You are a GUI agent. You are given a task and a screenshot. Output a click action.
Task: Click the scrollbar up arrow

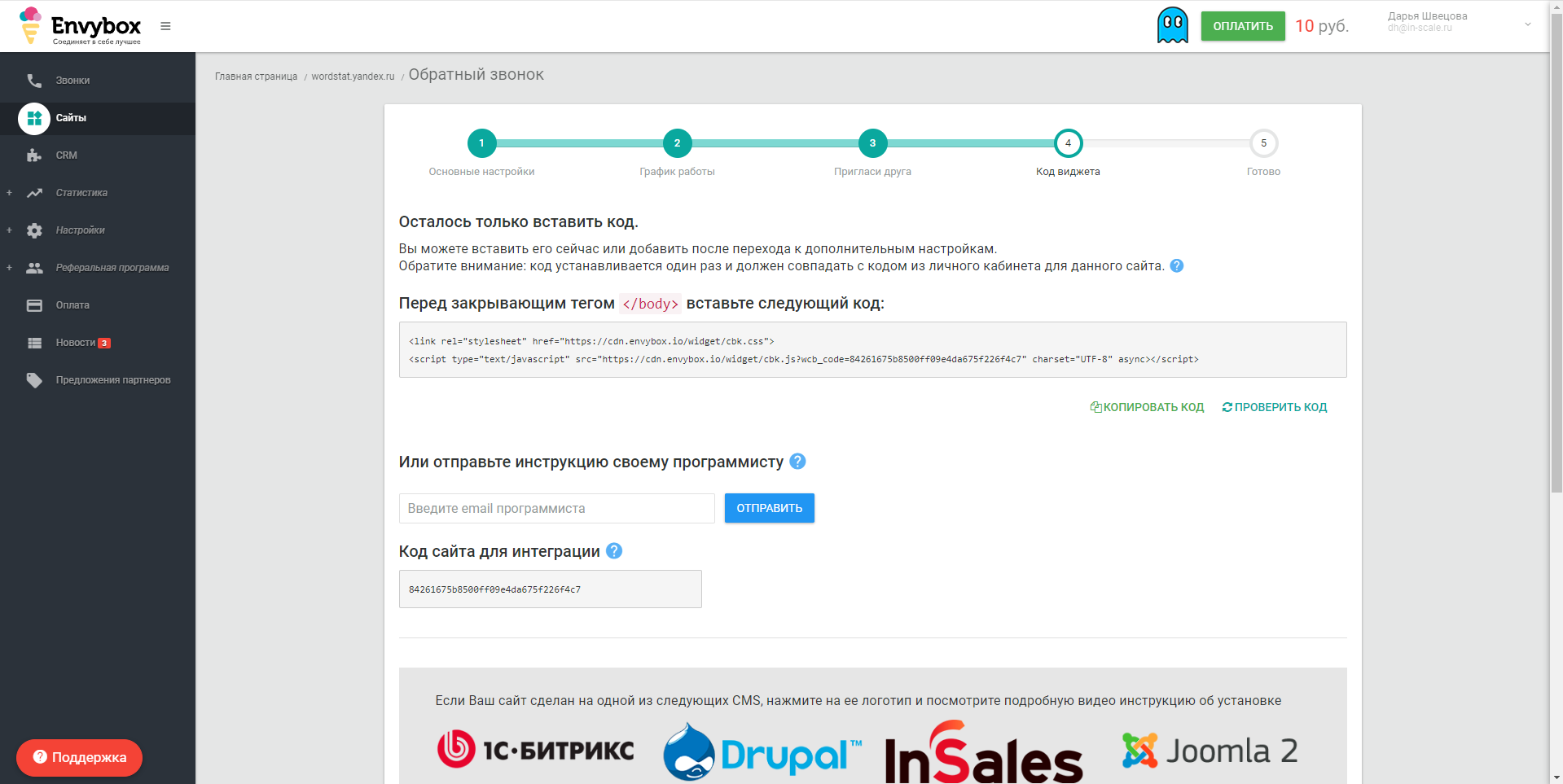pyautogui.click(x=1556, y=6)
